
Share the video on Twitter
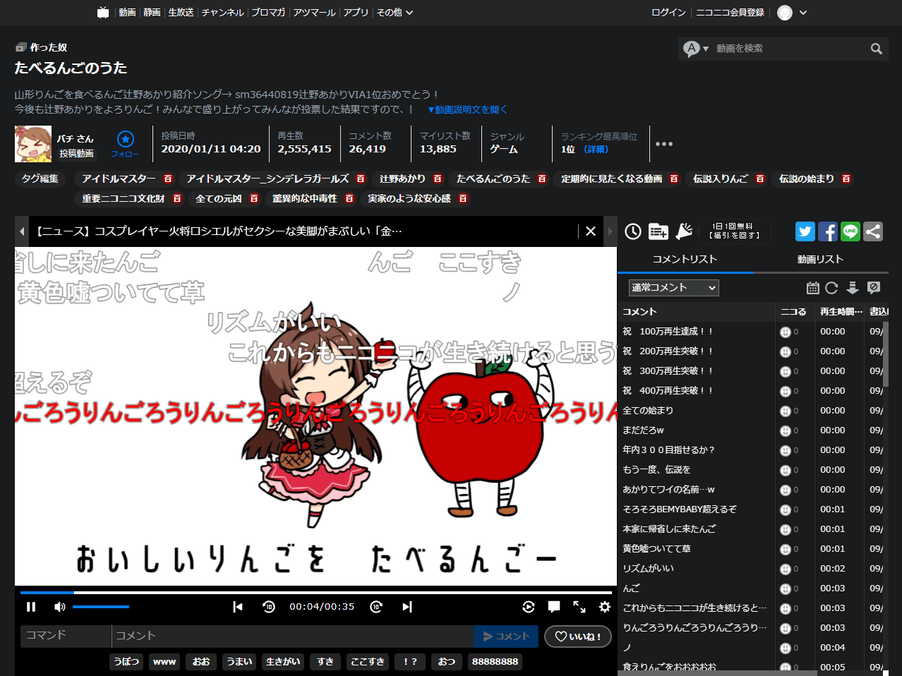(x=805, y=232)
